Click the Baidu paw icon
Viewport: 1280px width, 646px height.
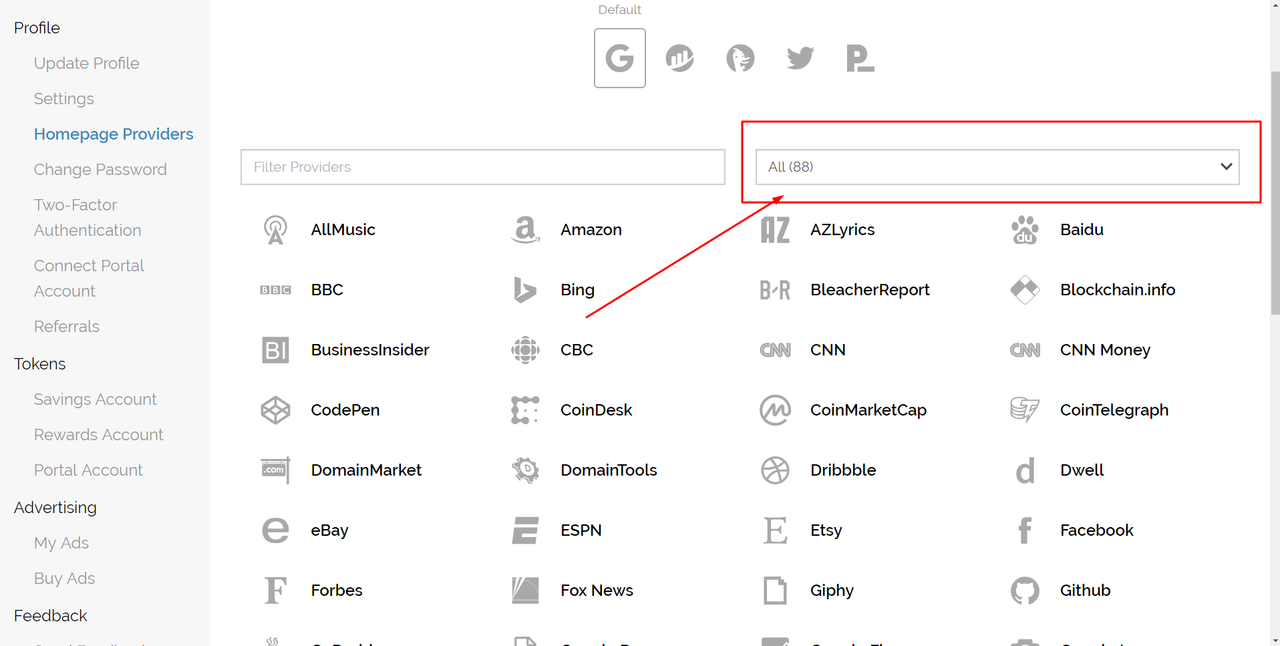coord(1025,230)
